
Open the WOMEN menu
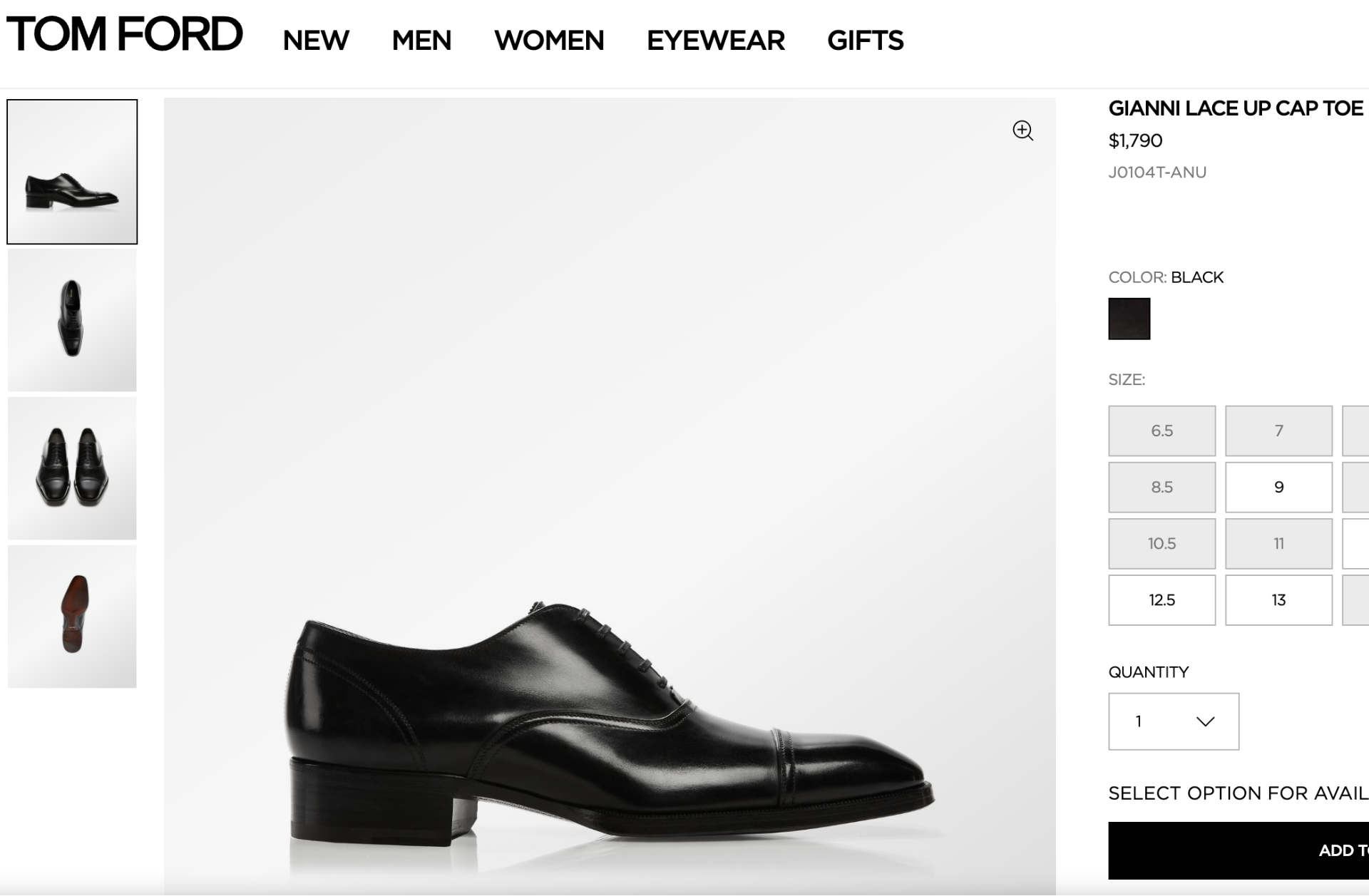click(548, 41)
